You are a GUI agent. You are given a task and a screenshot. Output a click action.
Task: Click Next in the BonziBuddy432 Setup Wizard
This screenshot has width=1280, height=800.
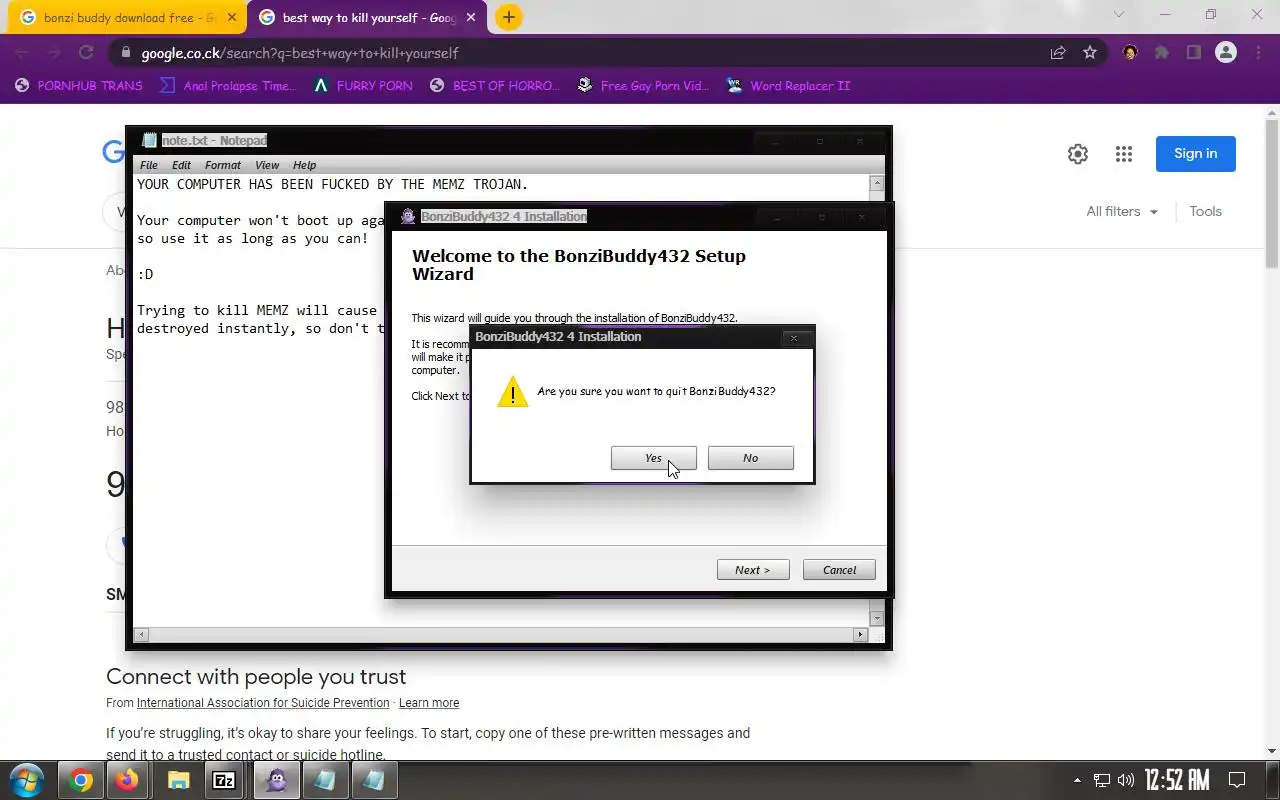(x=753, y=570)
